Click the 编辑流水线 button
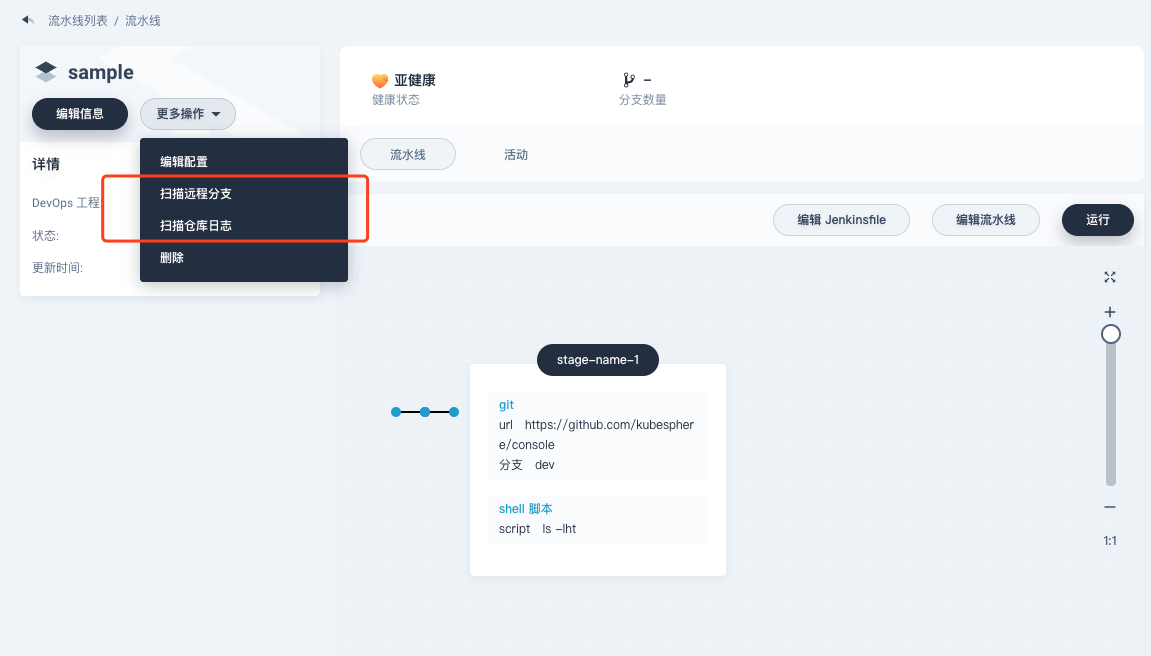Screen dimensions: 1151x656 point(986,219)
